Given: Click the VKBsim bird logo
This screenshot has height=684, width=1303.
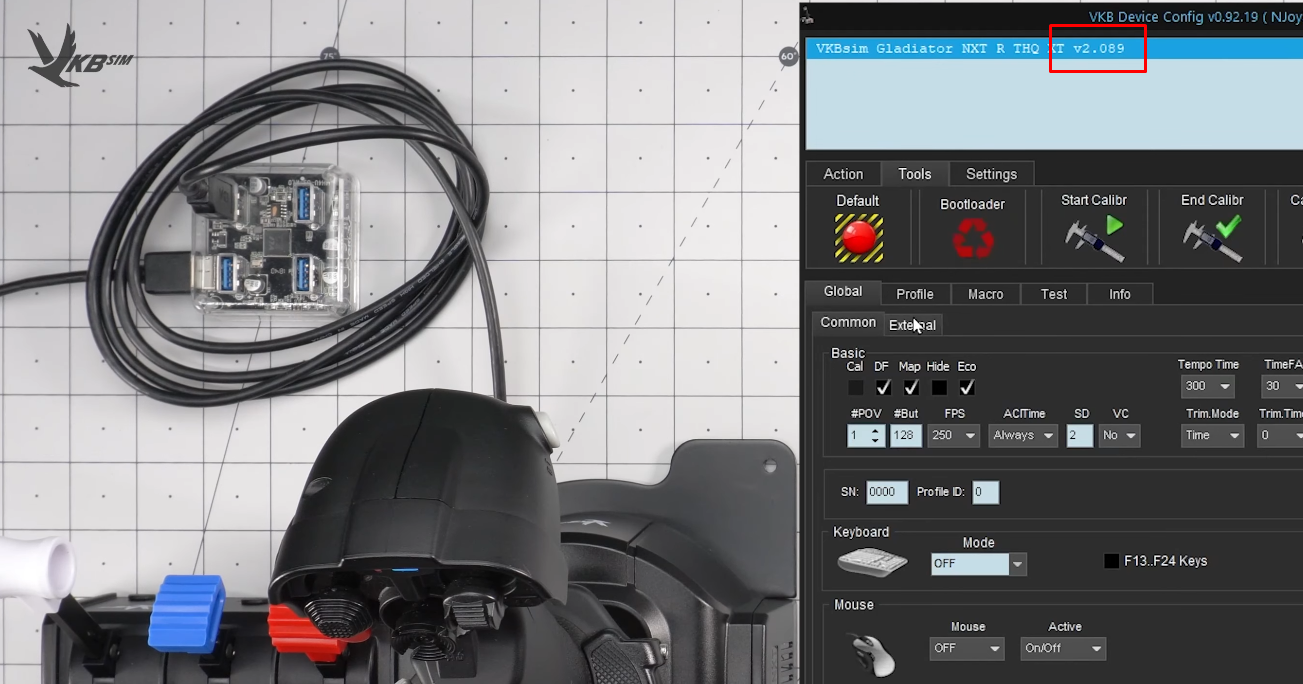Looking at the screenshot, I should (78, 59).
